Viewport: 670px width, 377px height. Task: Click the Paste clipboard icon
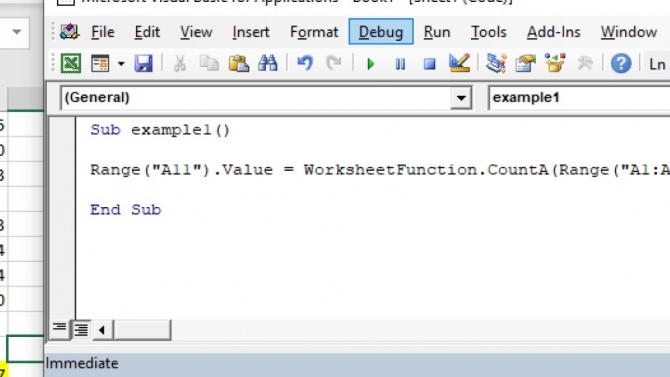coord(238,64)
